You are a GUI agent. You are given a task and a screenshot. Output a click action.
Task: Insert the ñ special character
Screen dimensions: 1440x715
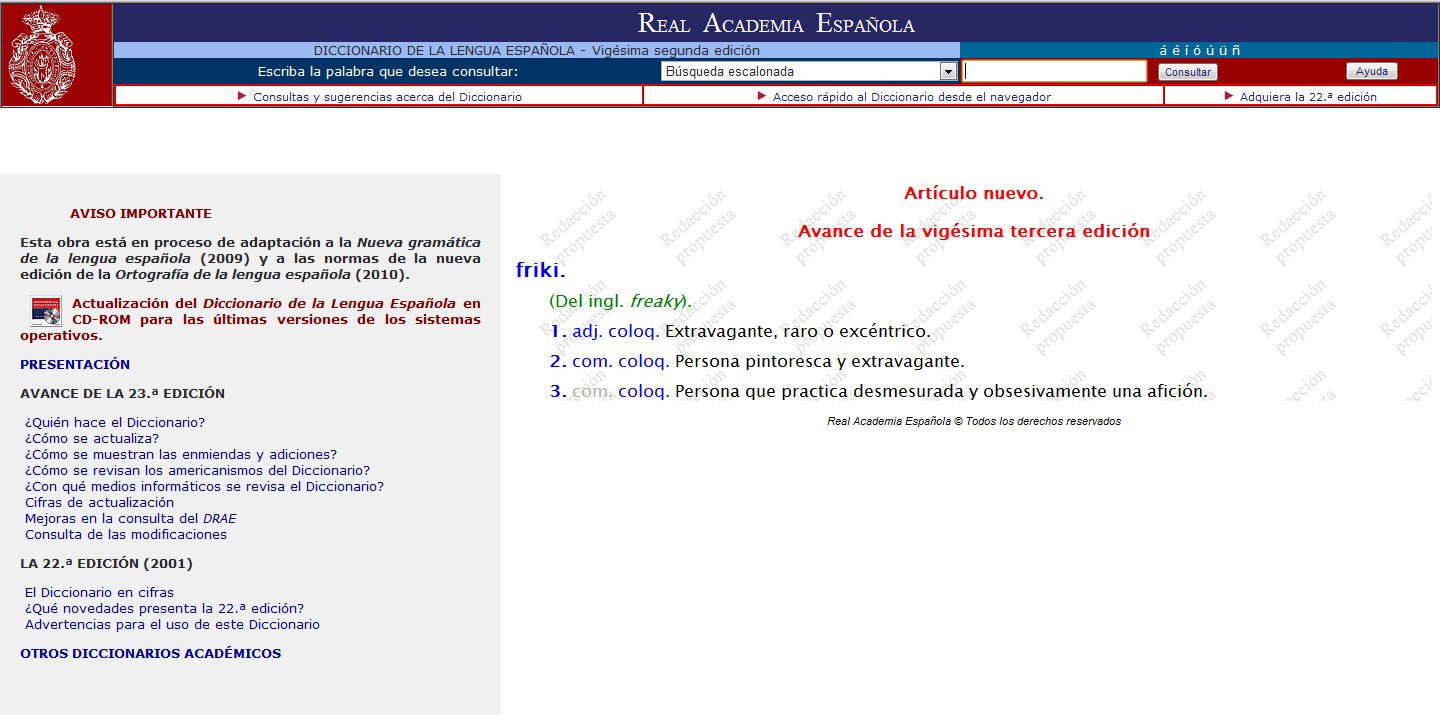click(x=1236, y=51)
